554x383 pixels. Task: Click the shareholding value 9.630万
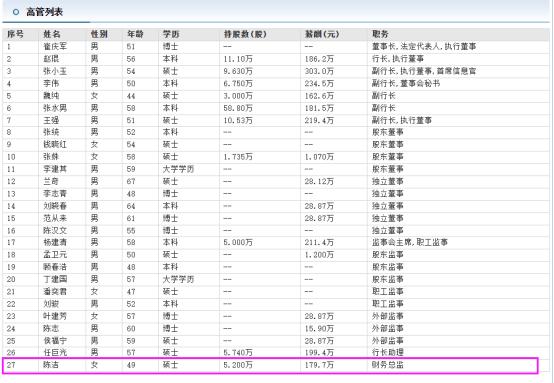tap(238, 71)
